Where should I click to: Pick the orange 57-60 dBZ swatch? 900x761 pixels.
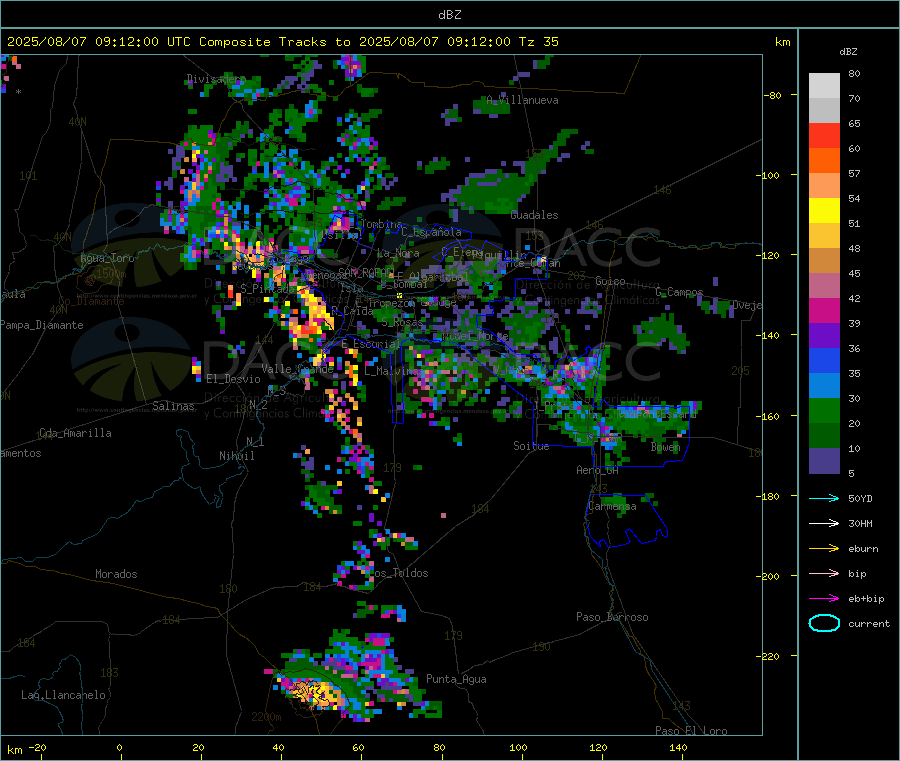pyautogui.click(x=824, y=161)
